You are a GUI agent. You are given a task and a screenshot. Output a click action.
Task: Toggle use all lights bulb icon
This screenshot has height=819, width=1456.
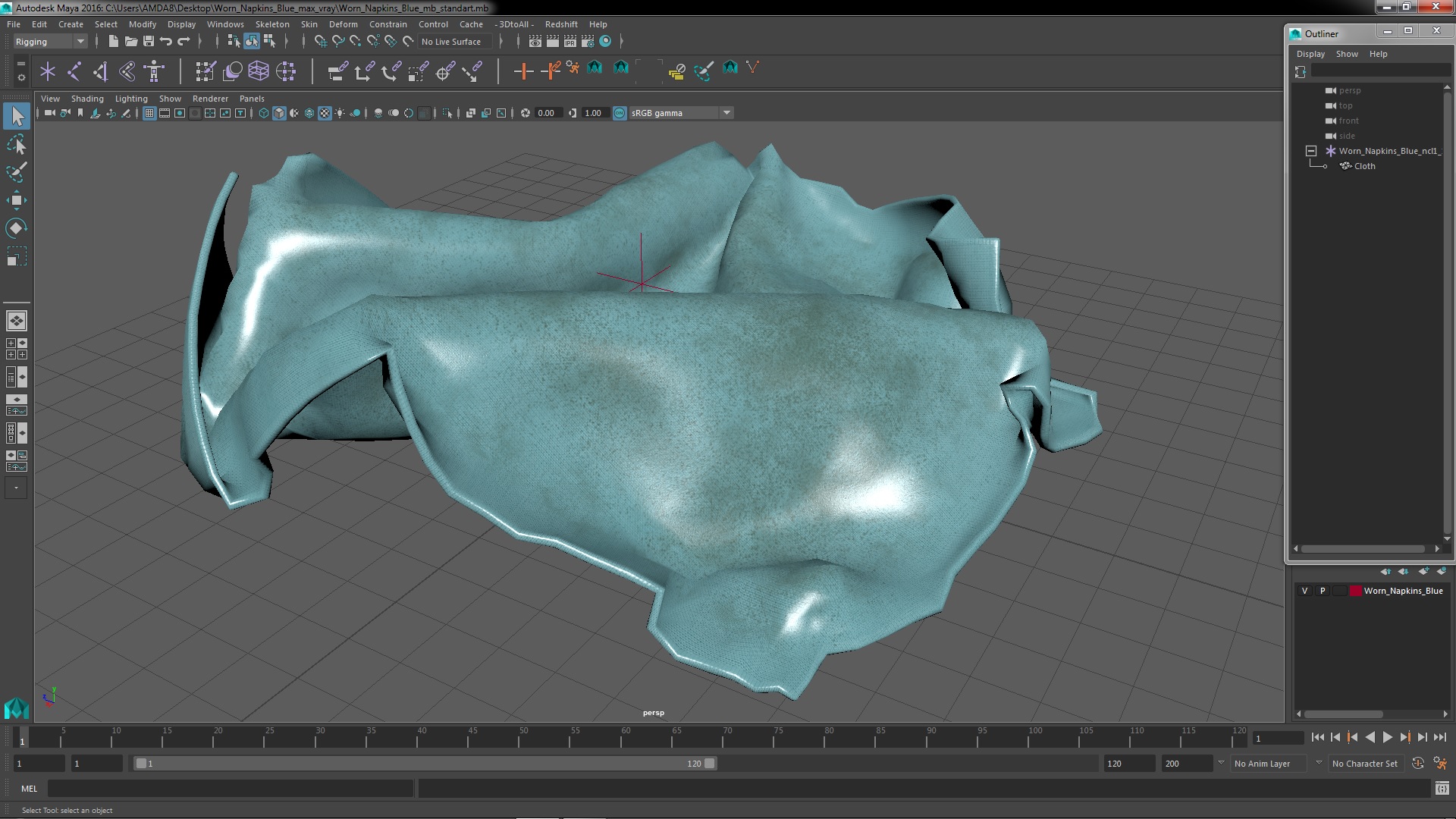340,113
